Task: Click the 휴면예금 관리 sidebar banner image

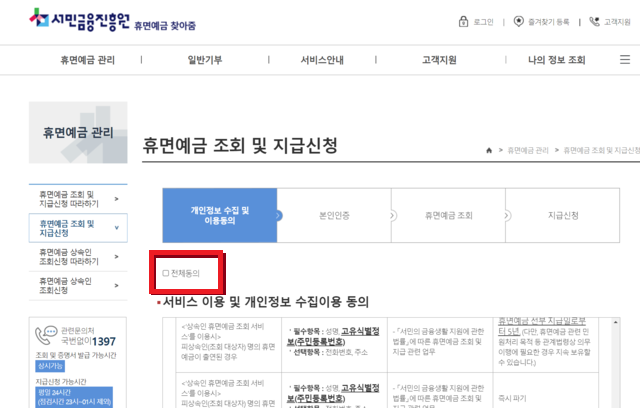Action: pyautogui.click(x=78, y=133)
